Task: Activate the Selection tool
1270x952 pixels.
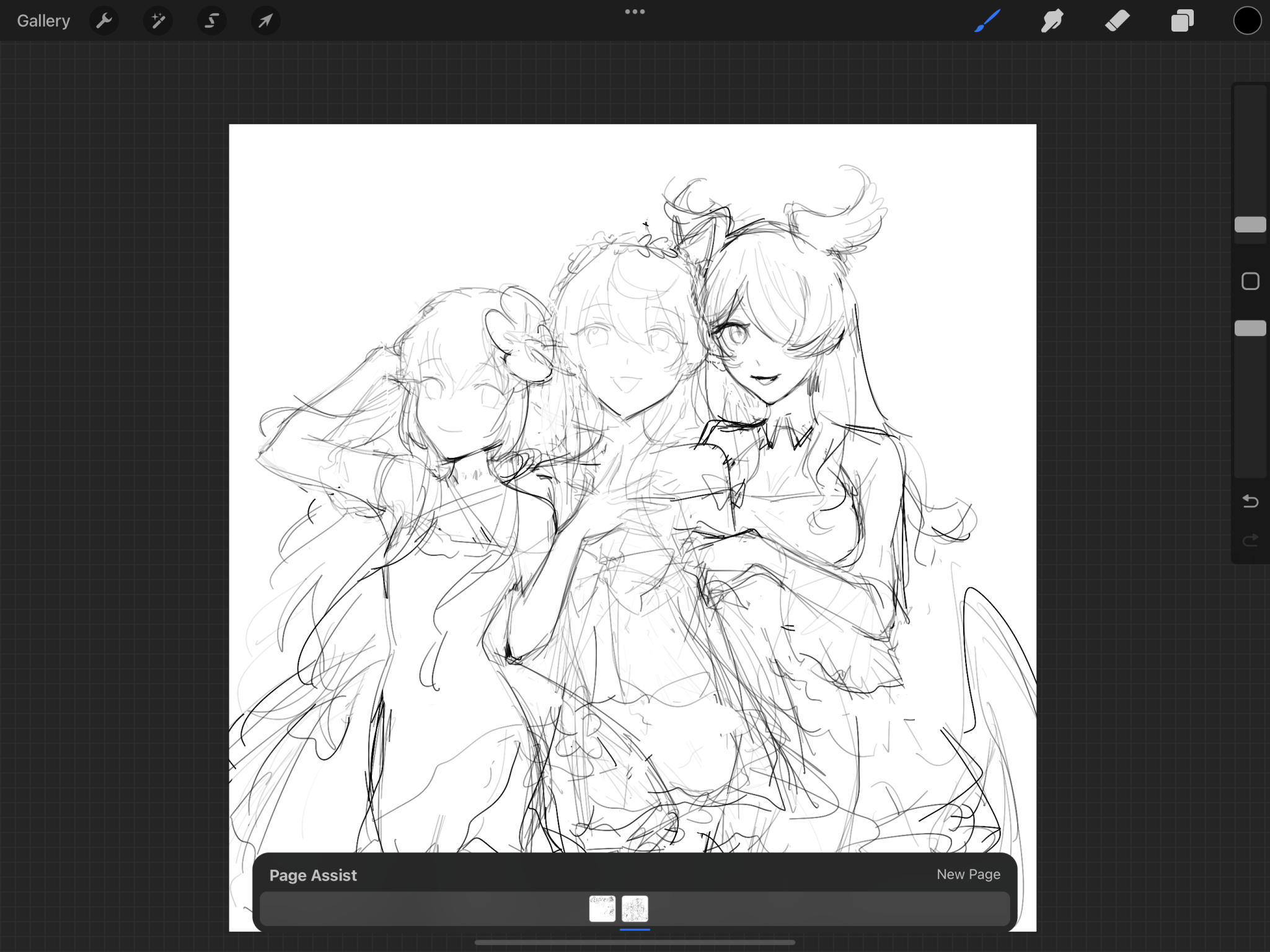Action: click(211, 21)
